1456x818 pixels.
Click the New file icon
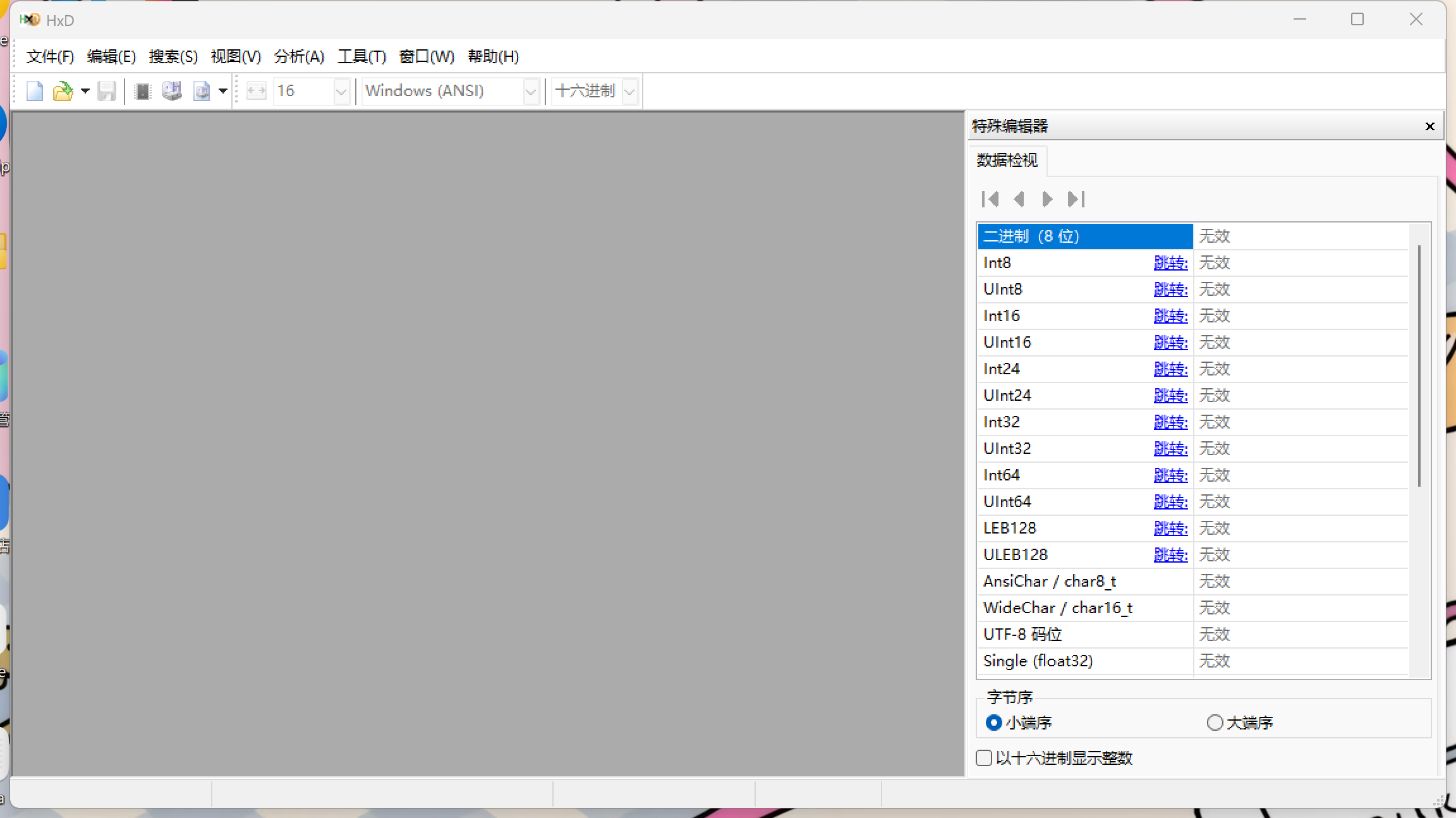pos(35,92)
